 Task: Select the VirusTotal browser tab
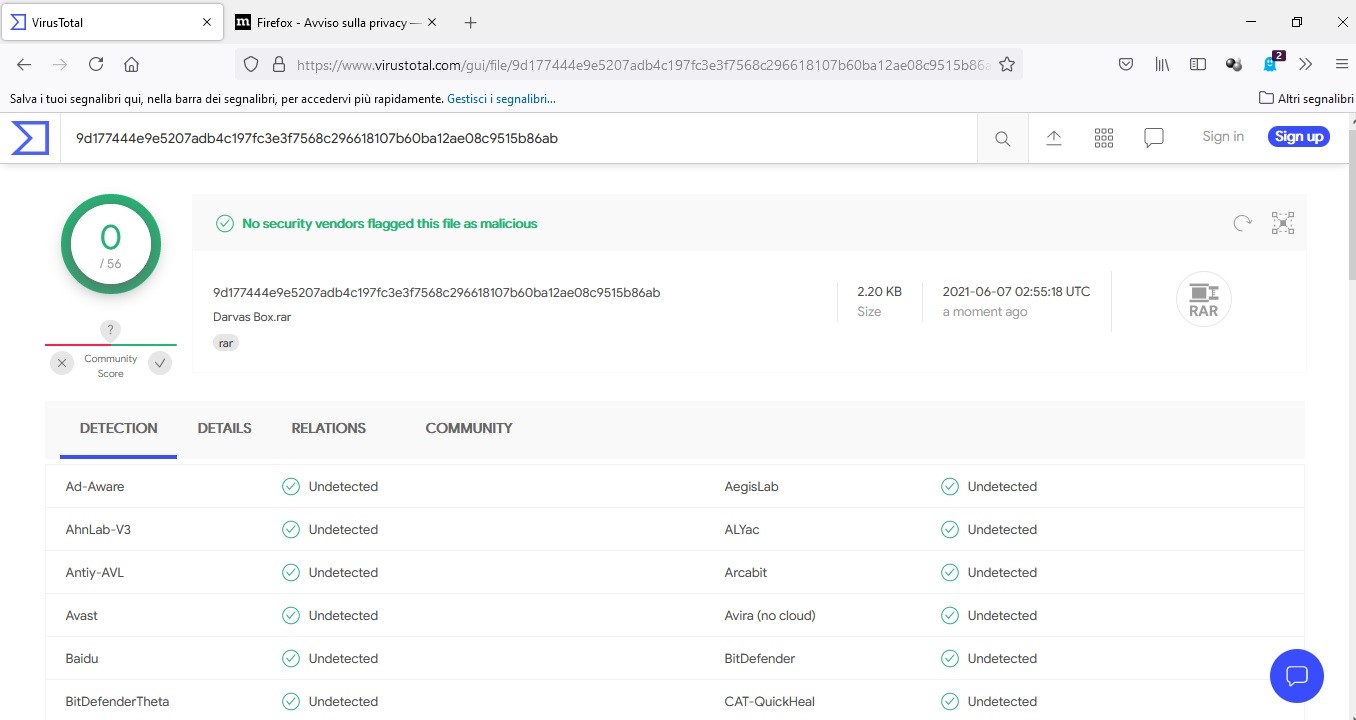(112, 22)
